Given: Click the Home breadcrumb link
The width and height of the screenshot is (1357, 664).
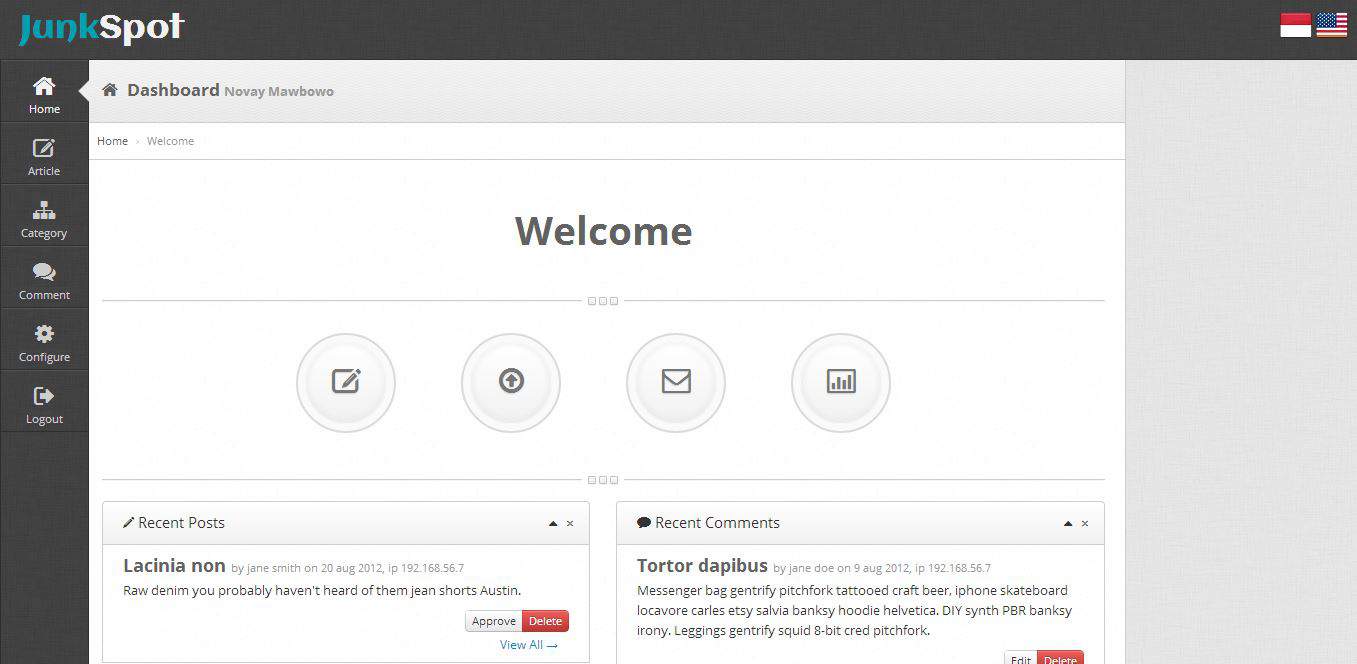Looking at the screenshot, I should (x=112, y=141).
